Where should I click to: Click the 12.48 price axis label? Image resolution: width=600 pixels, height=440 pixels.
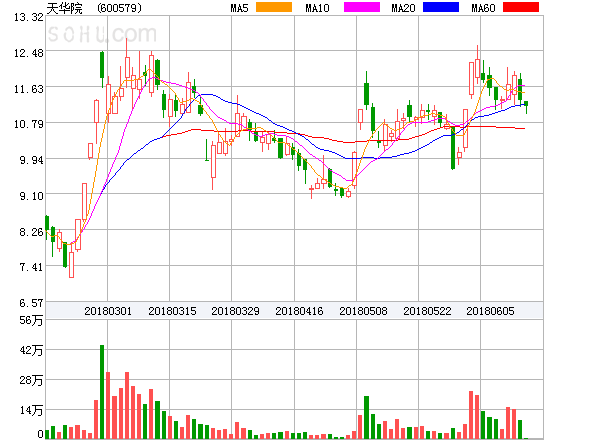pyautogui.click(x=29, y=53)
